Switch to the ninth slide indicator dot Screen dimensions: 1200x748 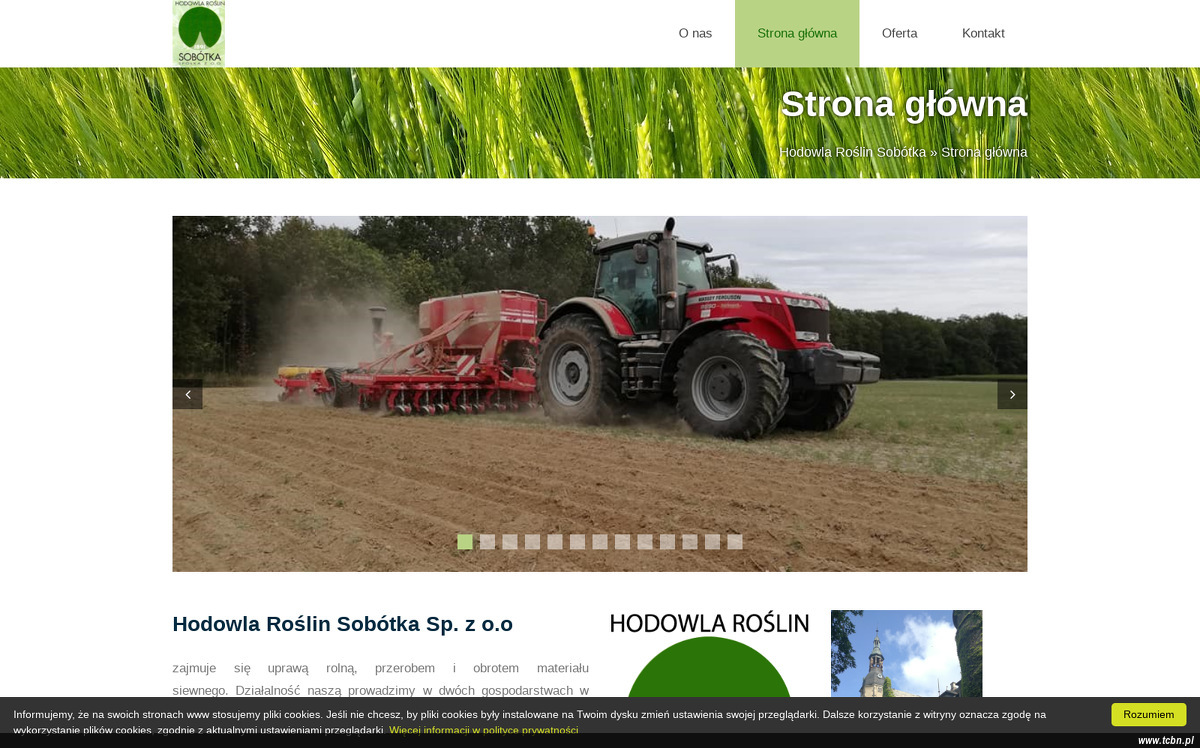pos(645,542)
